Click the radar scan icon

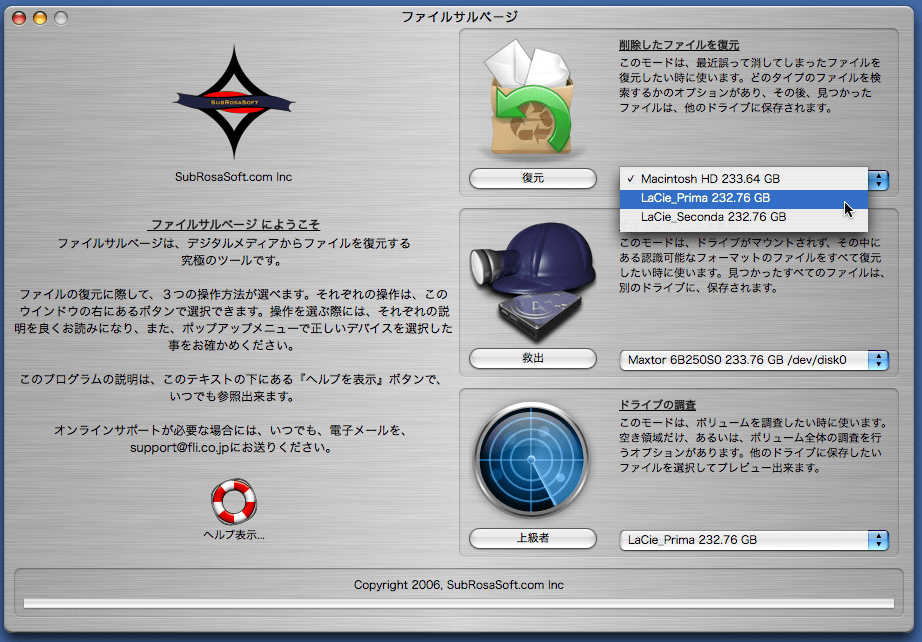click(x=532, y=460)
